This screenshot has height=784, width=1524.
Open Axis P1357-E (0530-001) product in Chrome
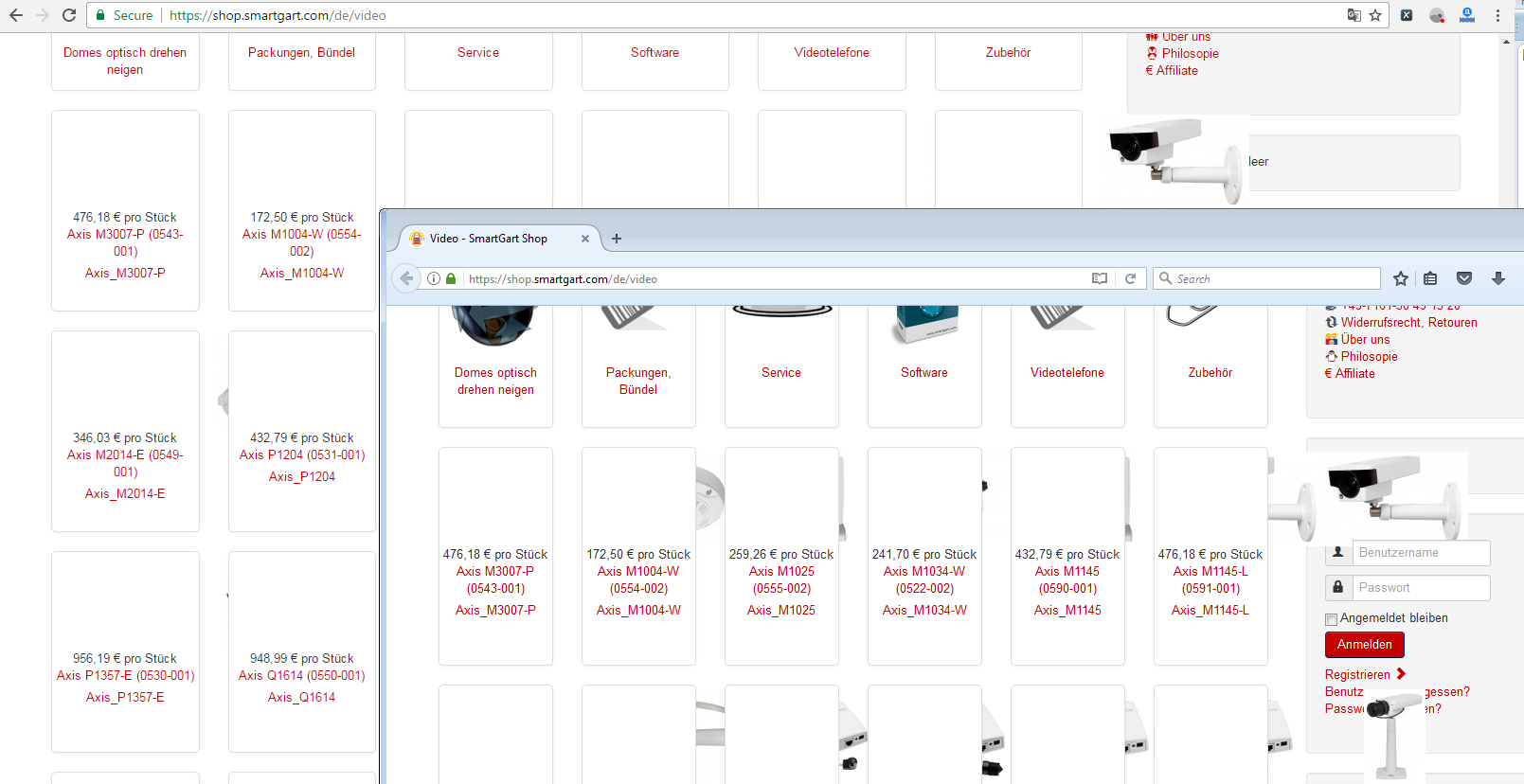pyautogui.click(x=125, y=676)
